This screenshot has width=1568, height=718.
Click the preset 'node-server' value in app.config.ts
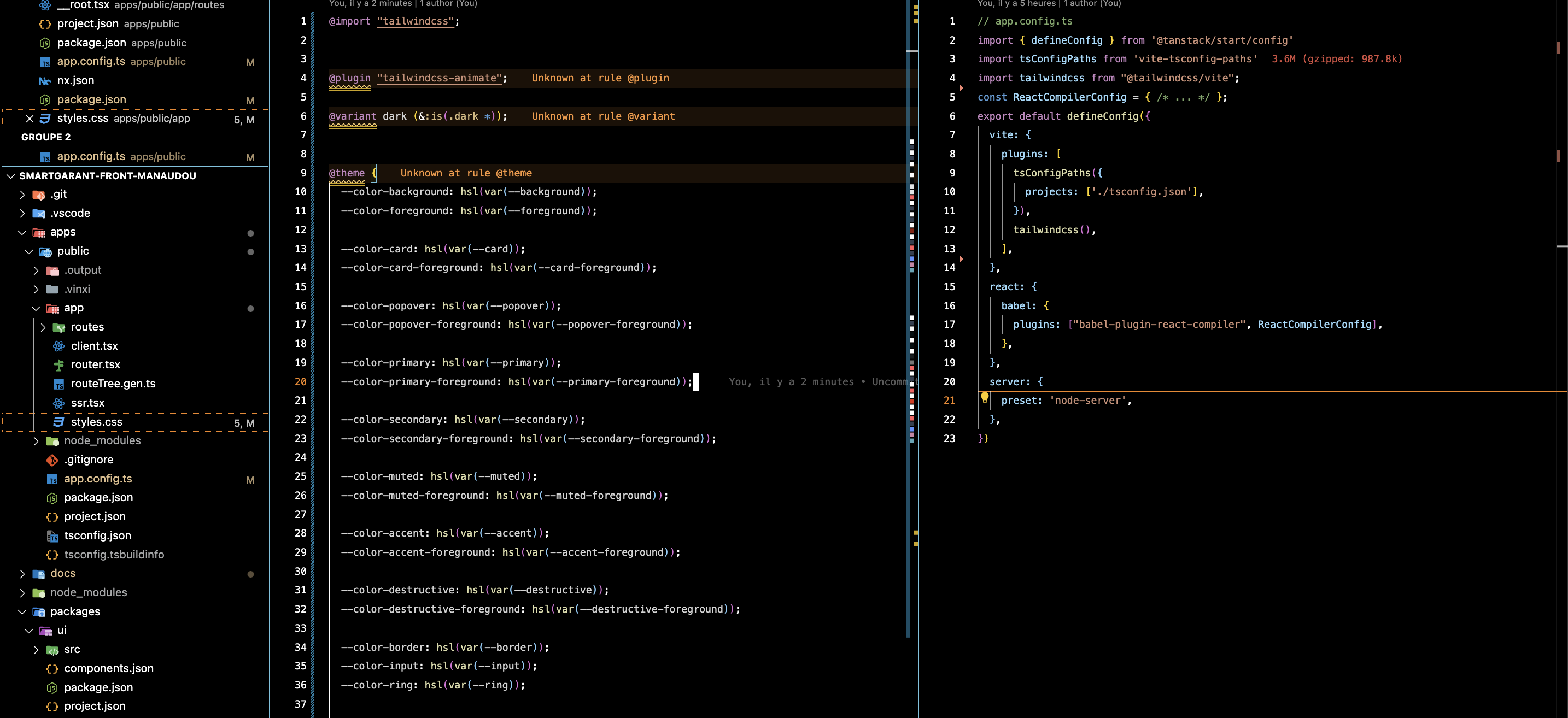click(x=1088, y=401)
